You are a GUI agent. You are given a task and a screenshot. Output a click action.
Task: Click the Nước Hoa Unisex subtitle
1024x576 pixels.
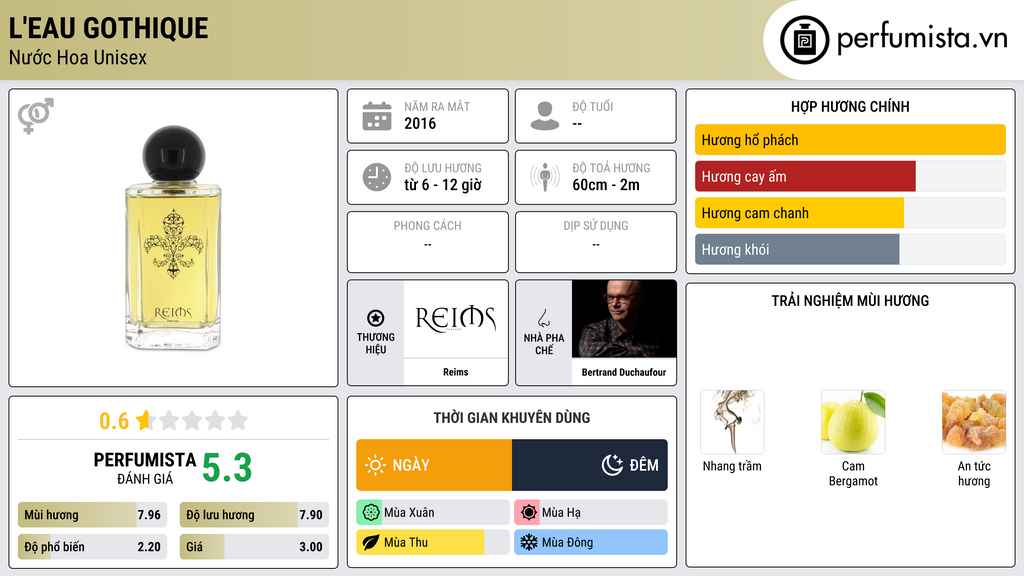point(78,58)
